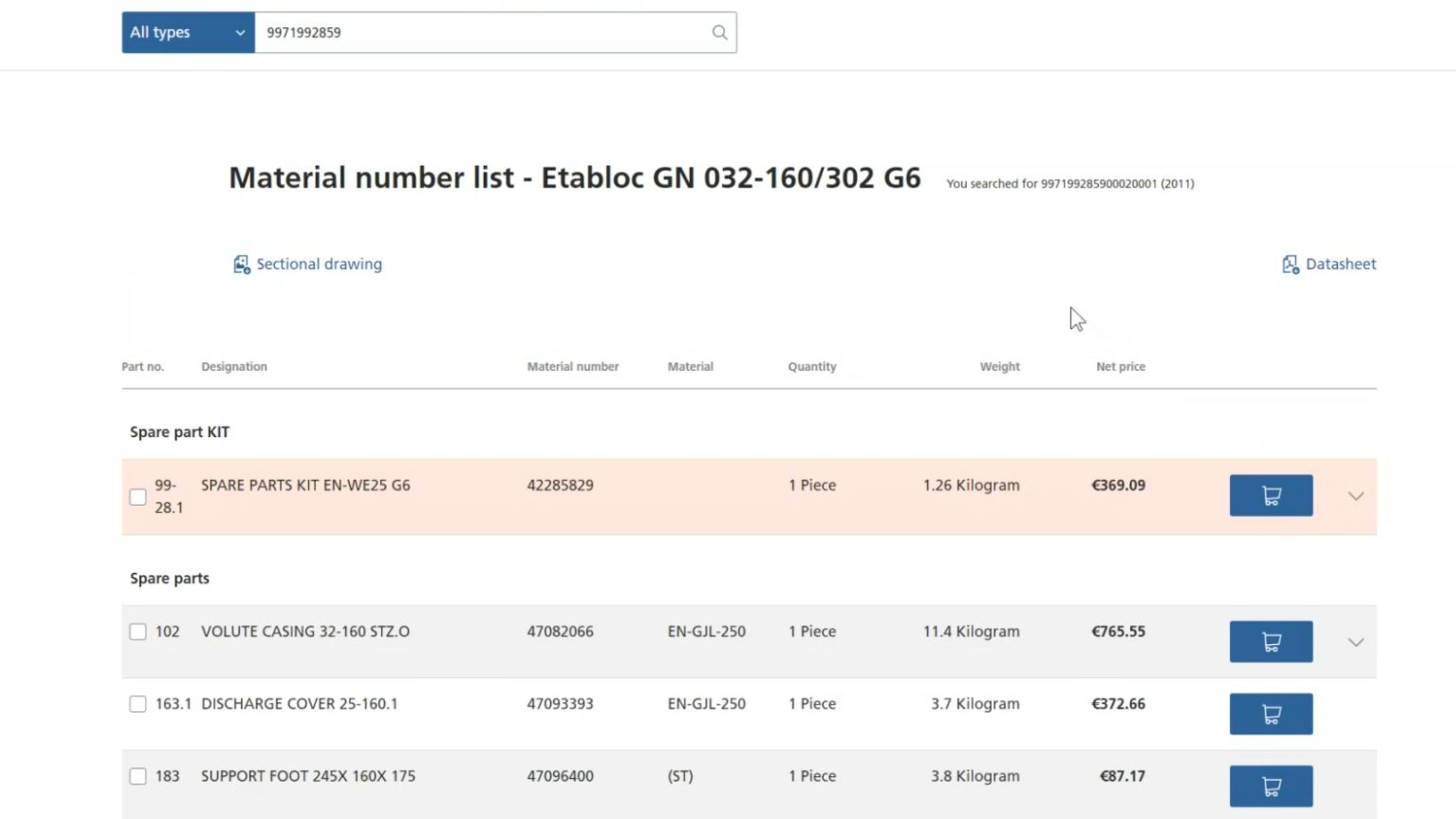Click the datasheet icon
The image size is (1456, 819).
coord(1290,263)
